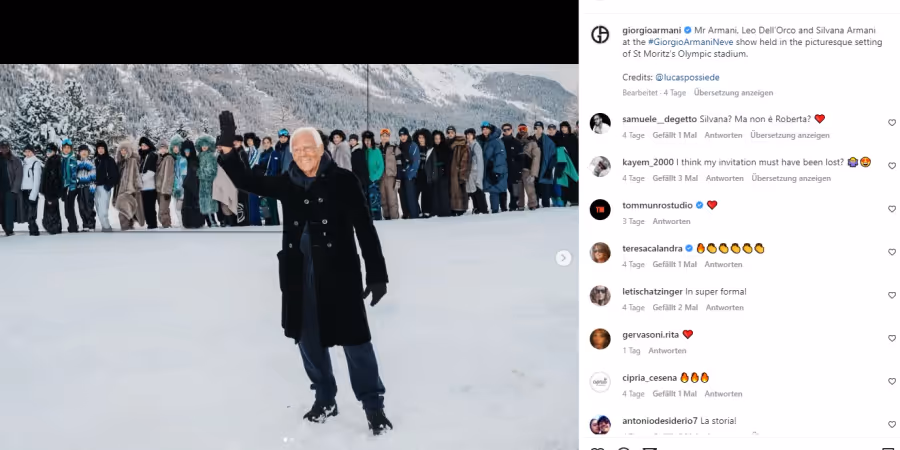View likes on kayem_2000's comment

(x=675, y=179)
